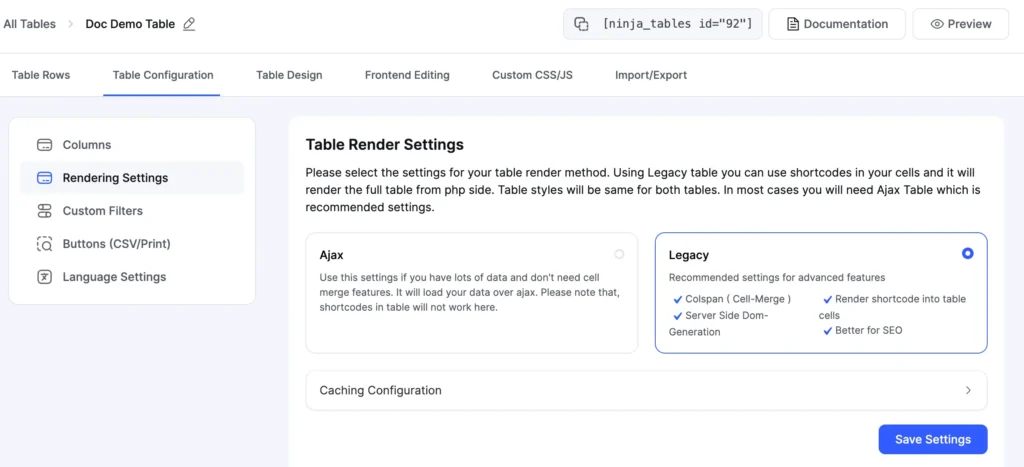Click the Custom Filters toggle icon
This screenshot has width=1024, height=467.
(44, 211)
